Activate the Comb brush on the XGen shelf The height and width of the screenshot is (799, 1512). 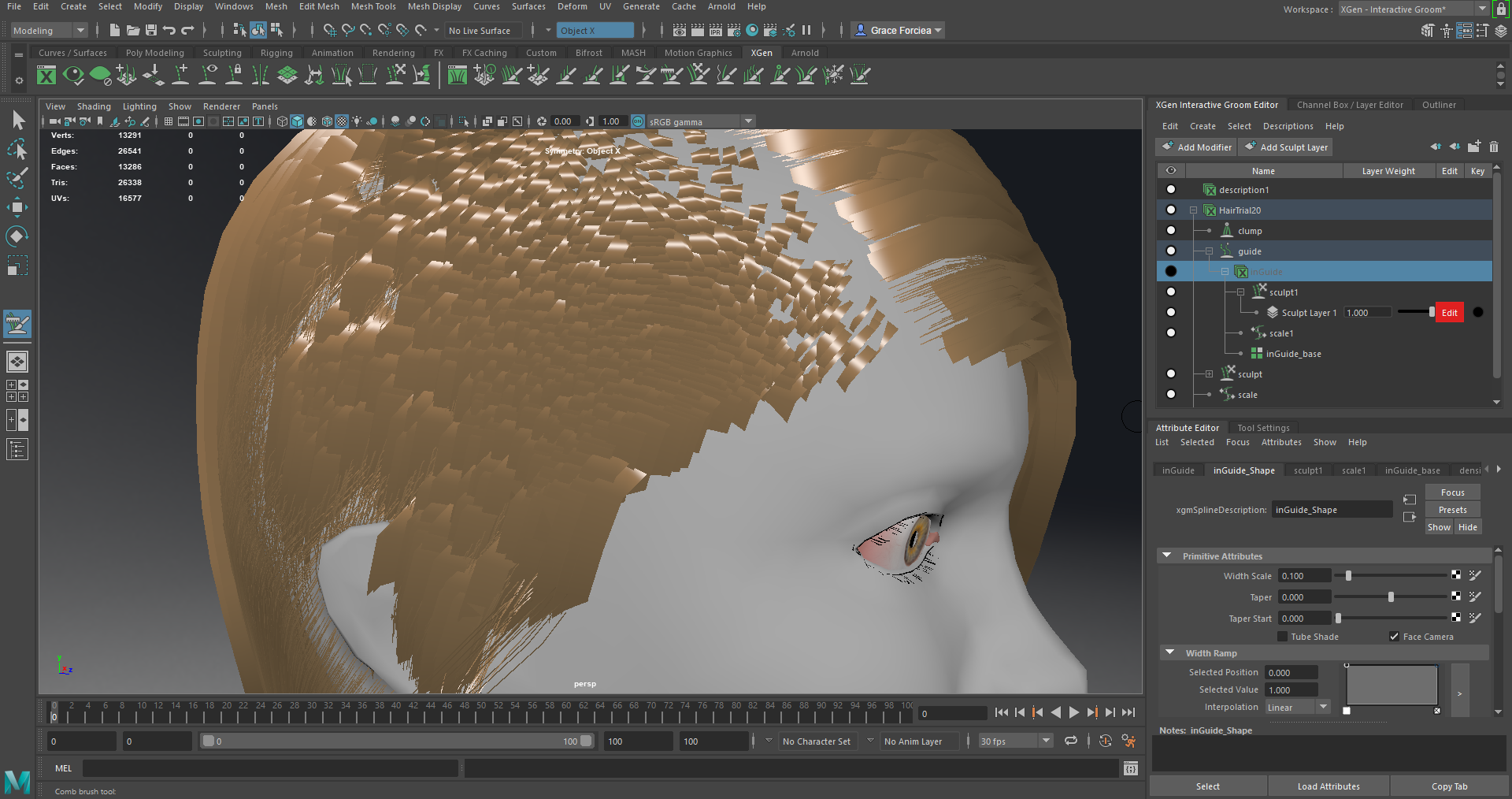671,75
